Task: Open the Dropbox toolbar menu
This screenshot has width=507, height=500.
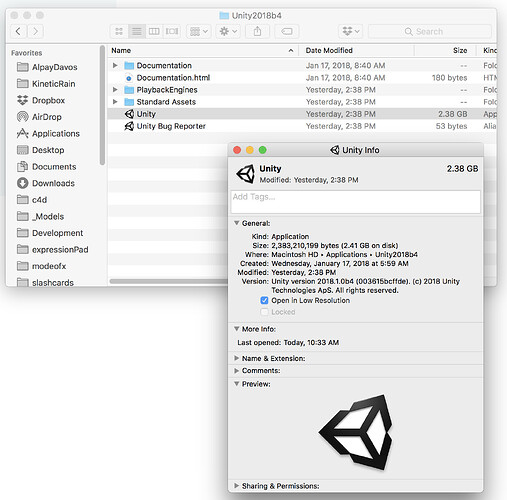Action: pos(350,32)
